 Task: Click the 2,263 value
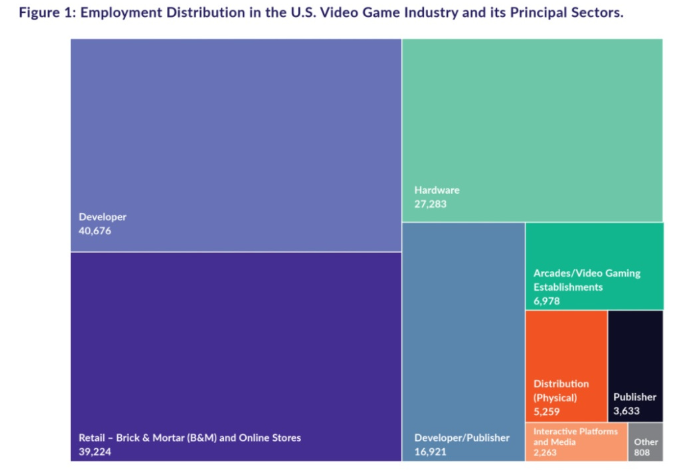(547, 453)
